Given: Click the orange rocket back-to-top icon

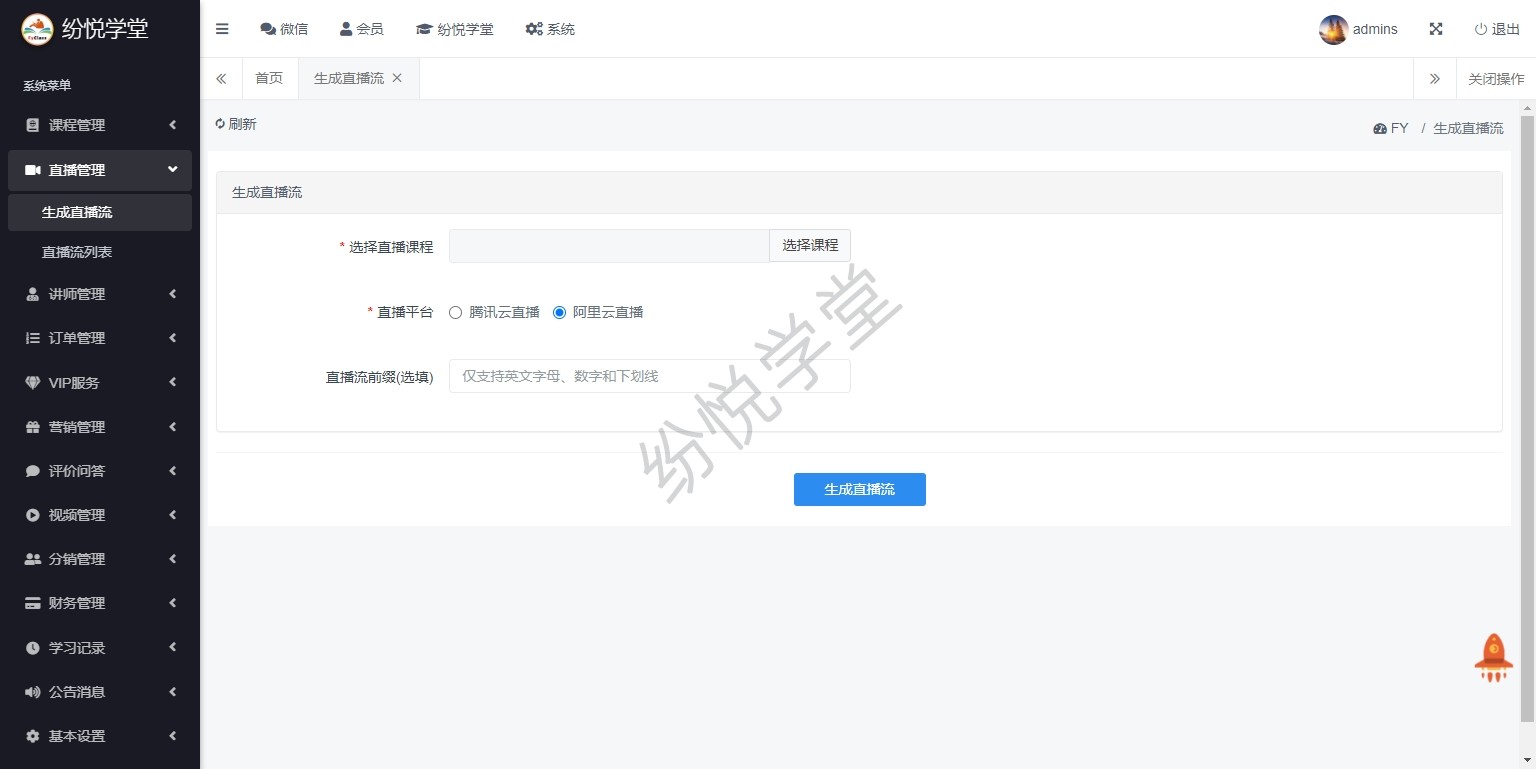Looking at the screenshot, I should (x=1493, y=658).
